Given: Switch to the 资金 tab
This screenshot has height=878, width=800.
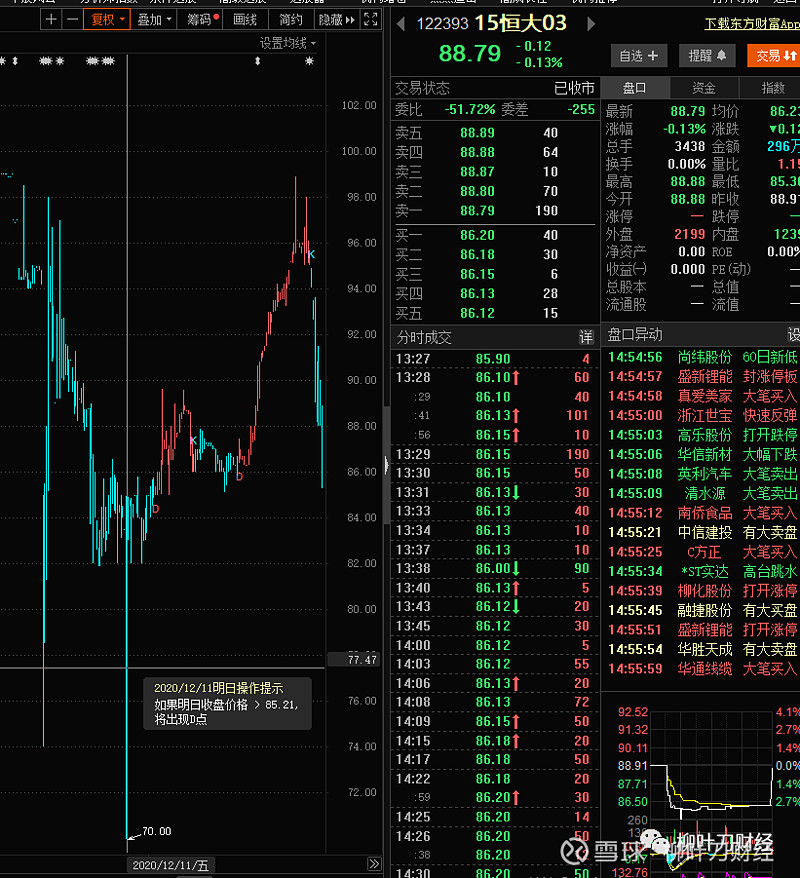Looking at the screenshot, I should click(x=704, y=88).
